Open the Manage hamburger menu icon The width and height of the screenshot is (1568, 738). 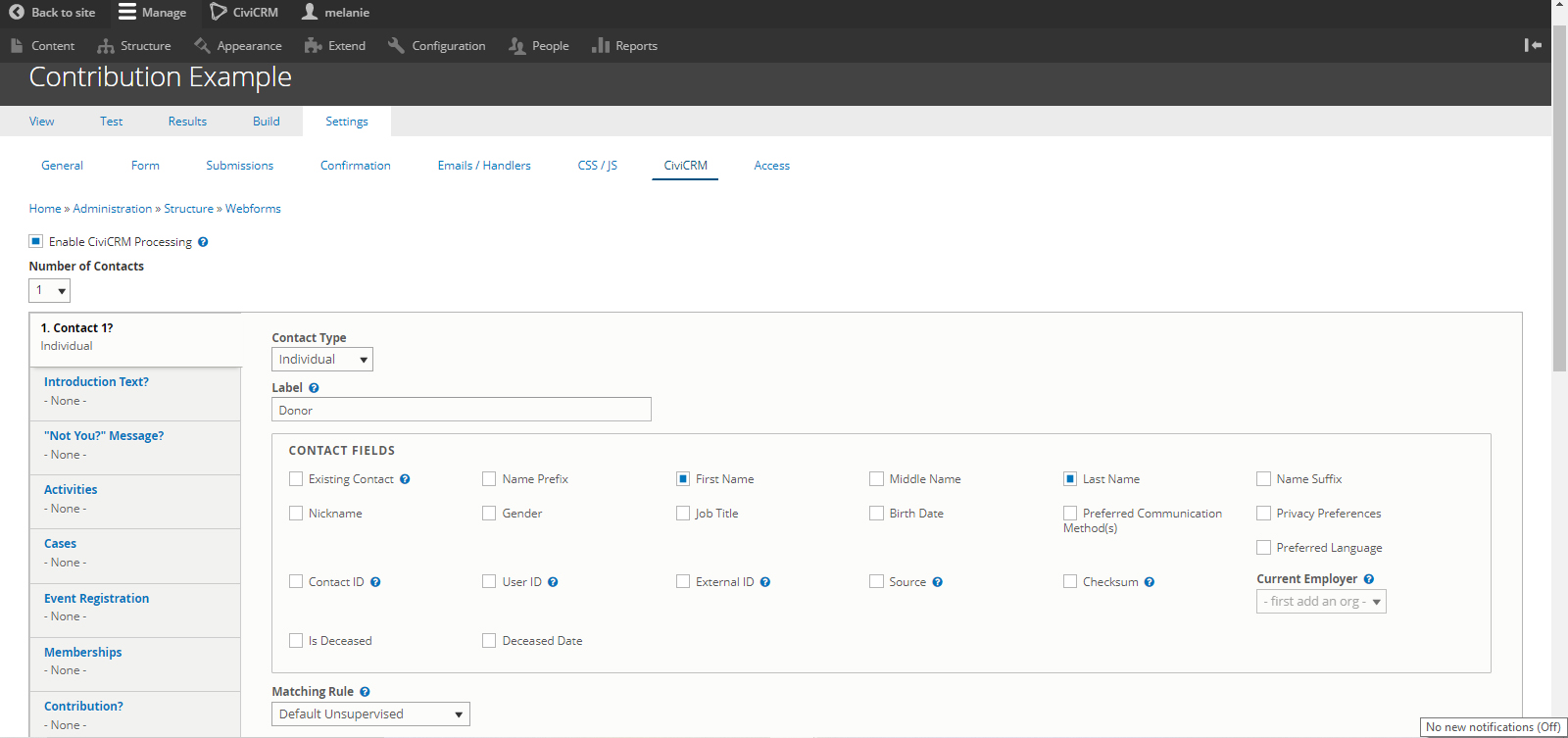coord(127,13)
